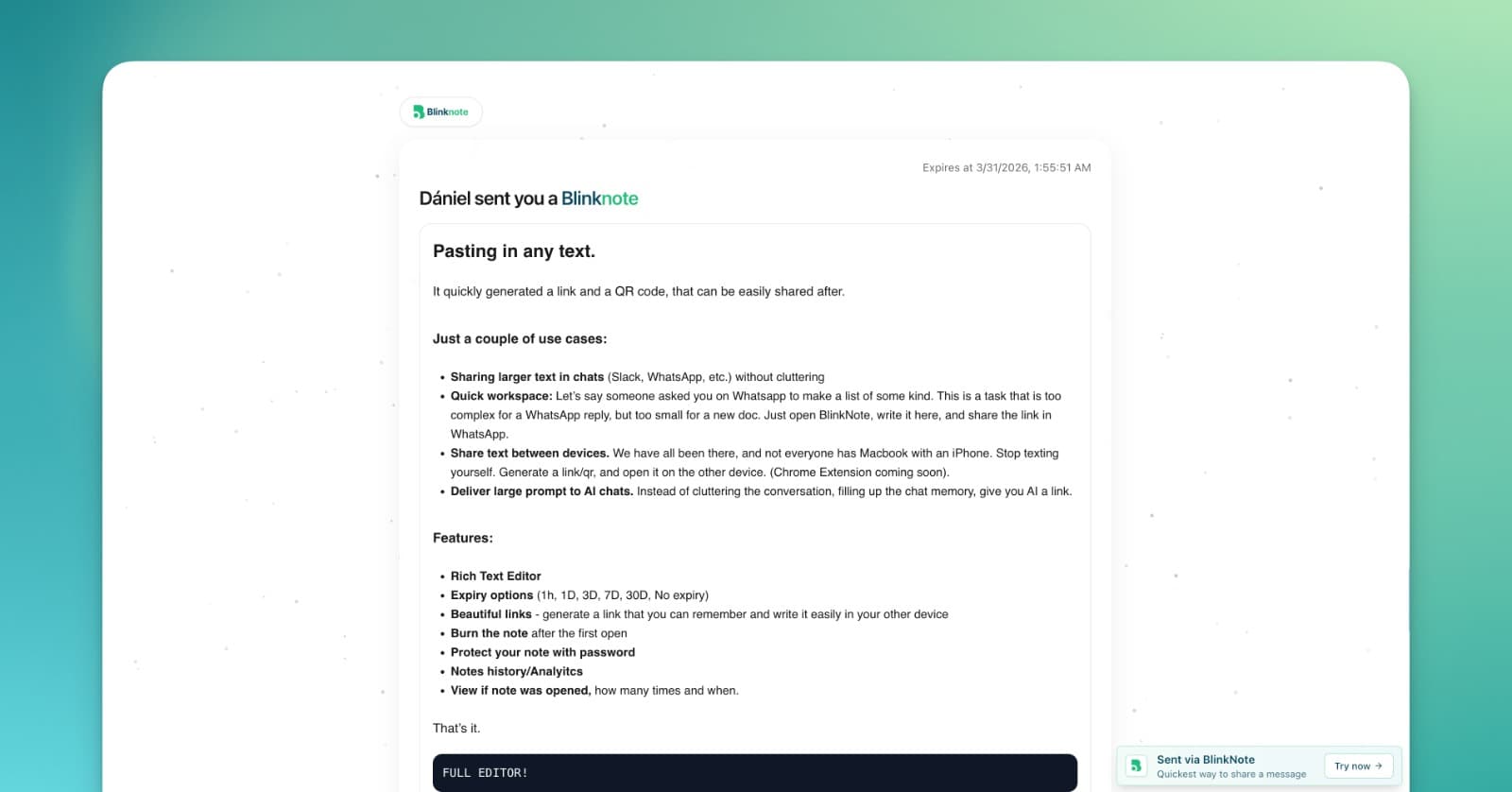This screenshot has width=1512, height=792.
Task: Click the Notes history/Analyitcs bullet item
Action: [516, 671]
